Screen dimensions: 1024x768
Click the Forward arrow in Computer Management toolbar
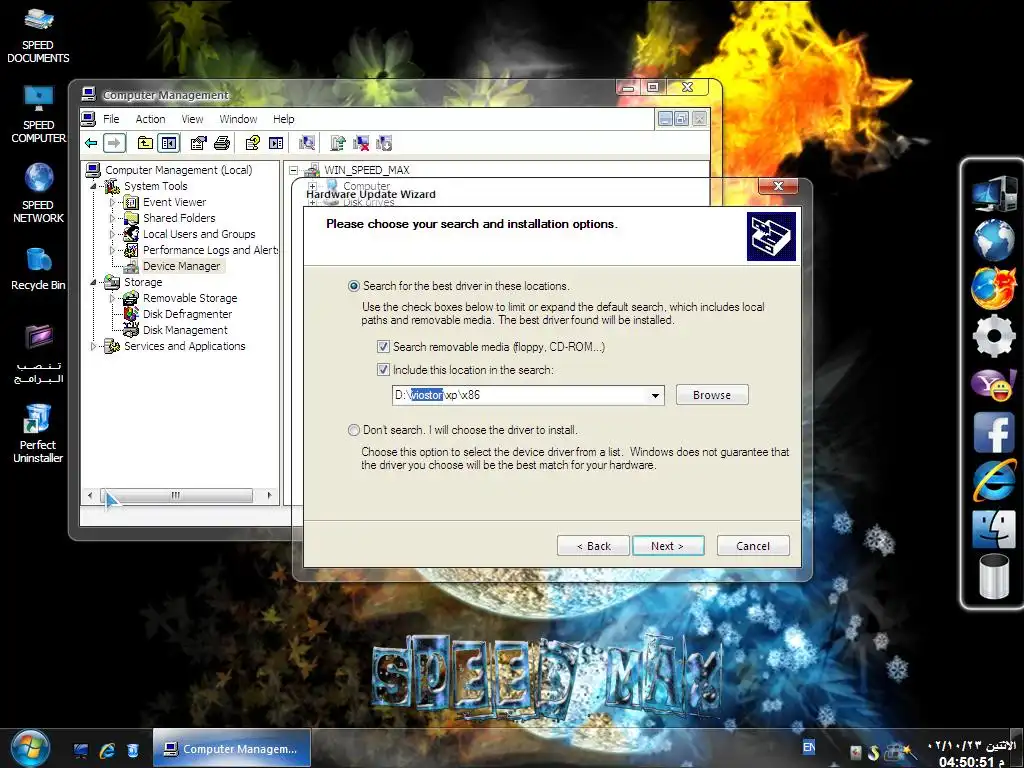[x=114, y=142]
